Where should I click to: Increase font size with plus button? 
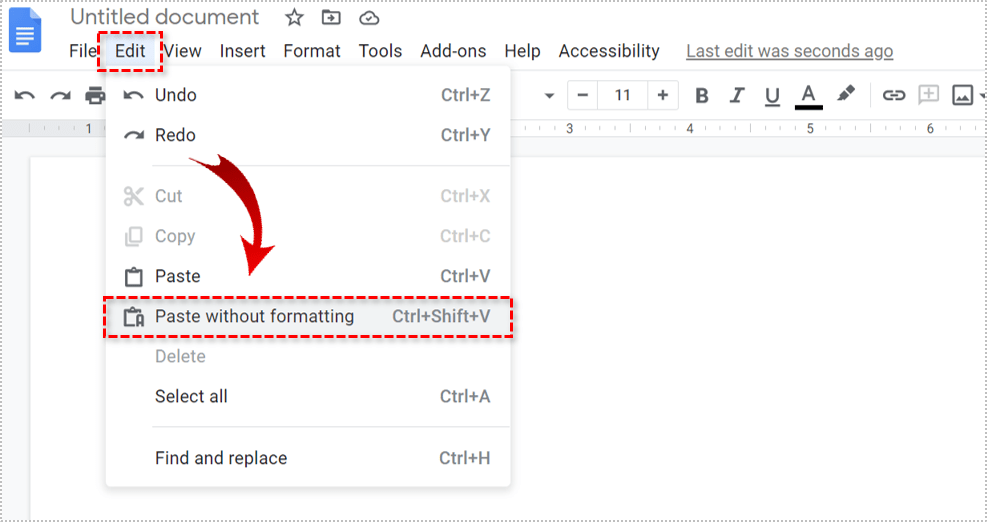[x=662, y=96]
